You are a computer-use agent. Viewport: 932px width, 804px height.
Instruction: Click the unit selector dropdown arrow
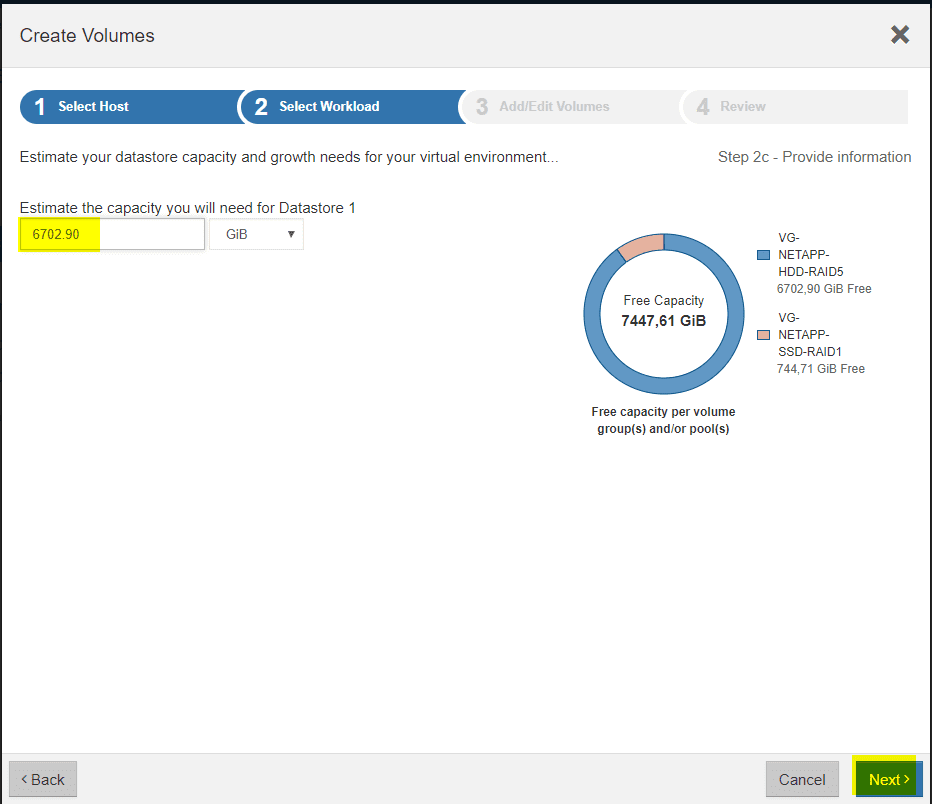(291, 234)
